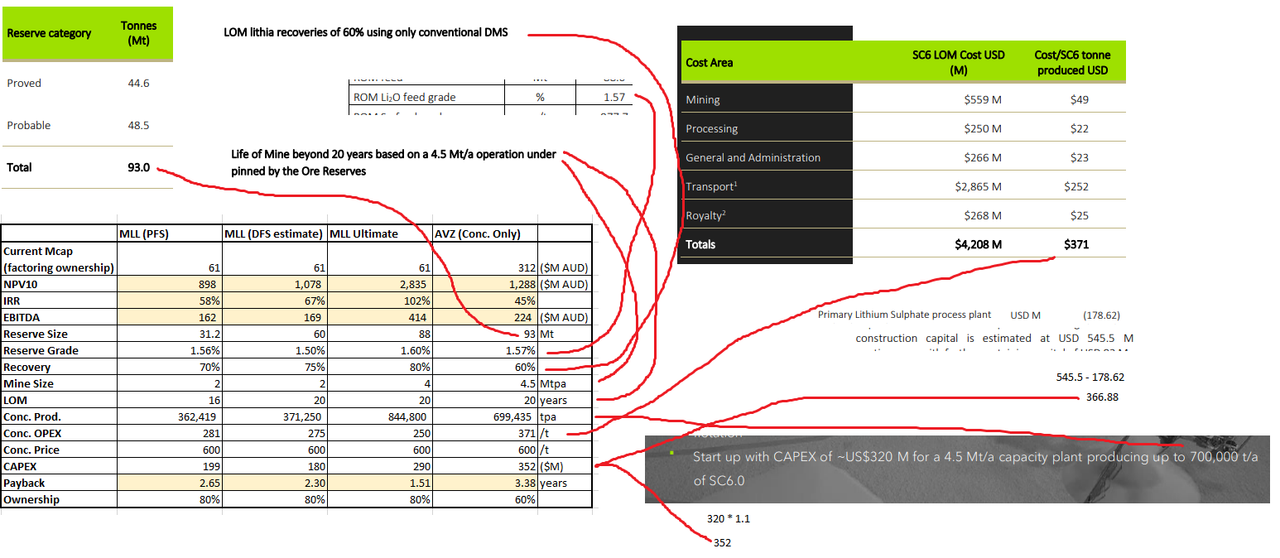This screenshot has width=1280, height=558.
Task: Click the G&A LOM cost $266 M
Action: 981,158
